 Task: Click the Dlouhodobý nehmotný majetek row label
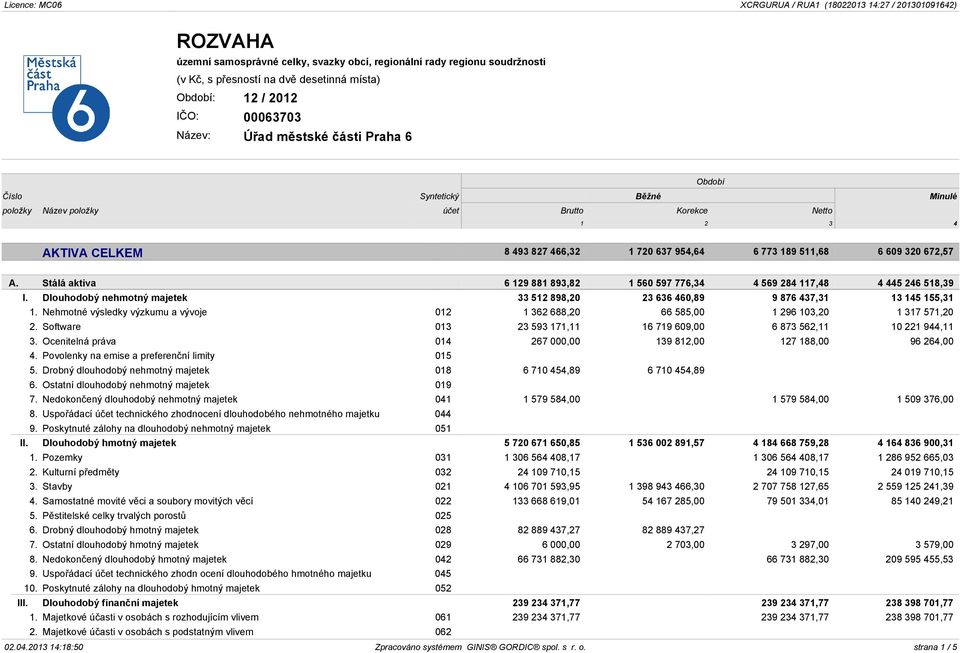114,298
